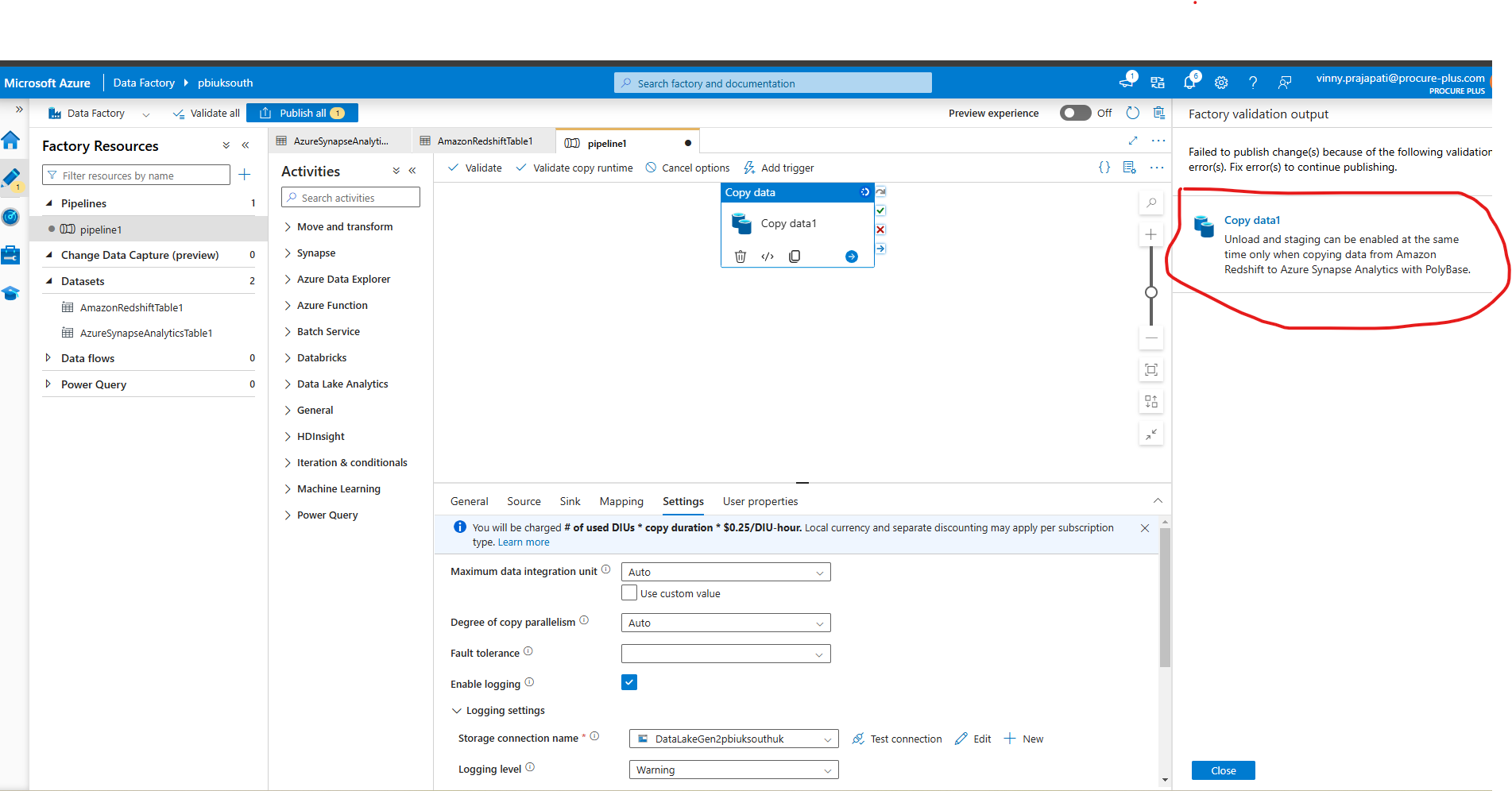
Task: Collapse the properties panel with chevron up
Action: pyautogui.click(x=1158, y=501)
